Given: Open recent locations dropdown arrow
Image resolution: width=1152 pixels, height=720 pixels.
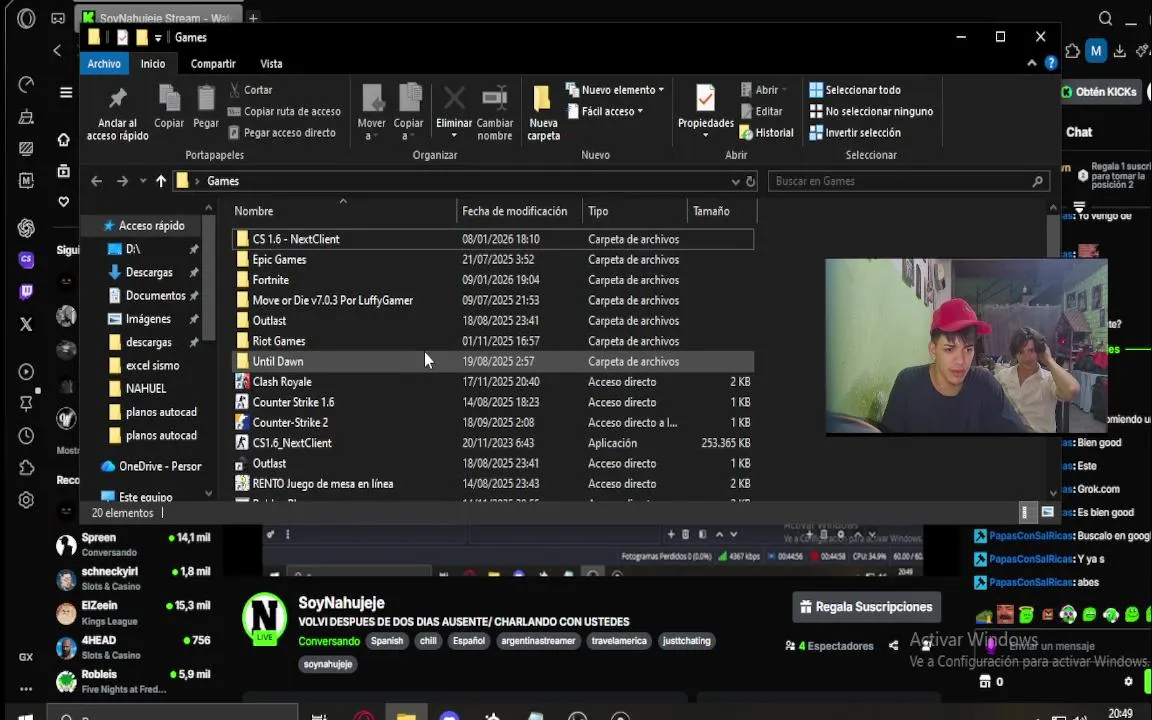Looking at the screenshot, I should [143, 181].
